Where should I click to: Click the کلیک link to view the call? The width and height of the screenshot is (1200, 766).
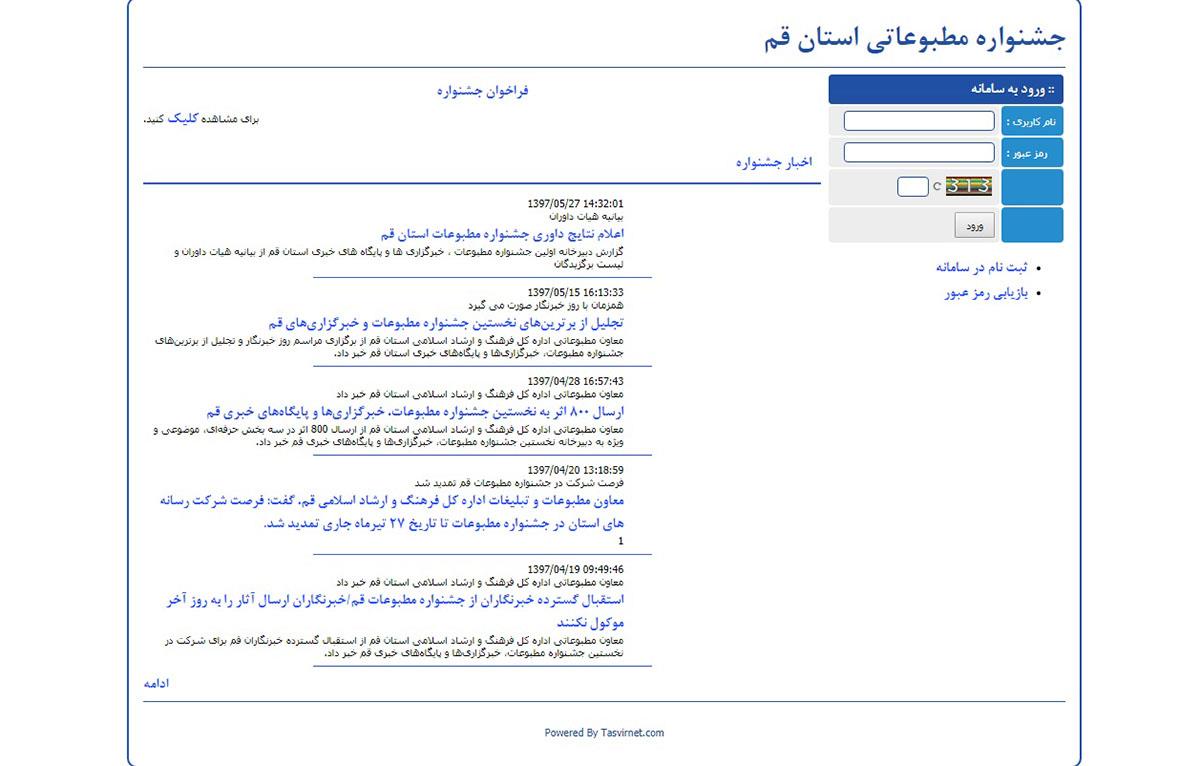pos(182,118)
